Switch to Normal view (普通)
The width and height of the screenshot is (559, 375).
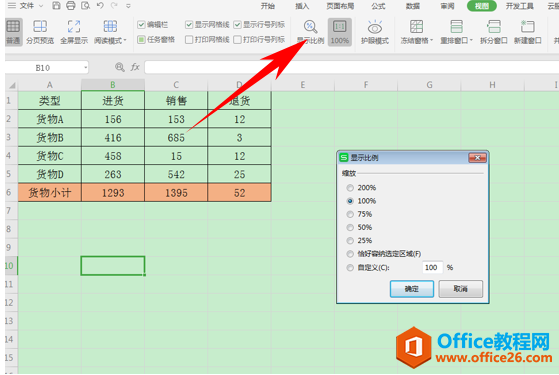point(13,31)
